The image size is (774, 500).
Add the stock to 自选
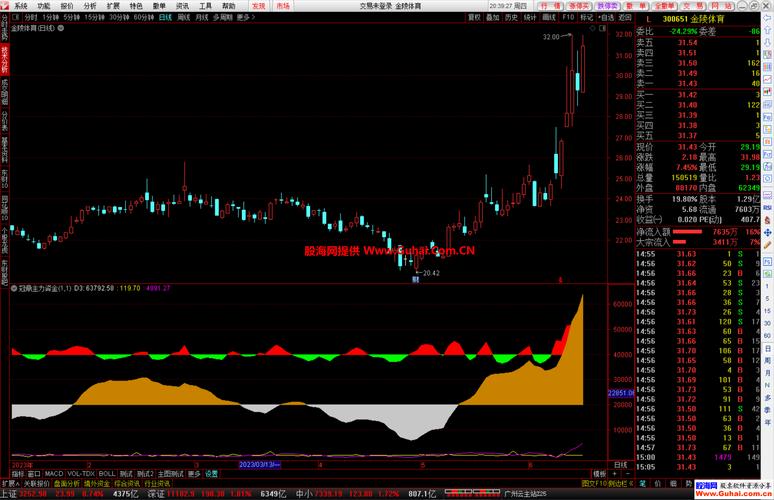606,17
